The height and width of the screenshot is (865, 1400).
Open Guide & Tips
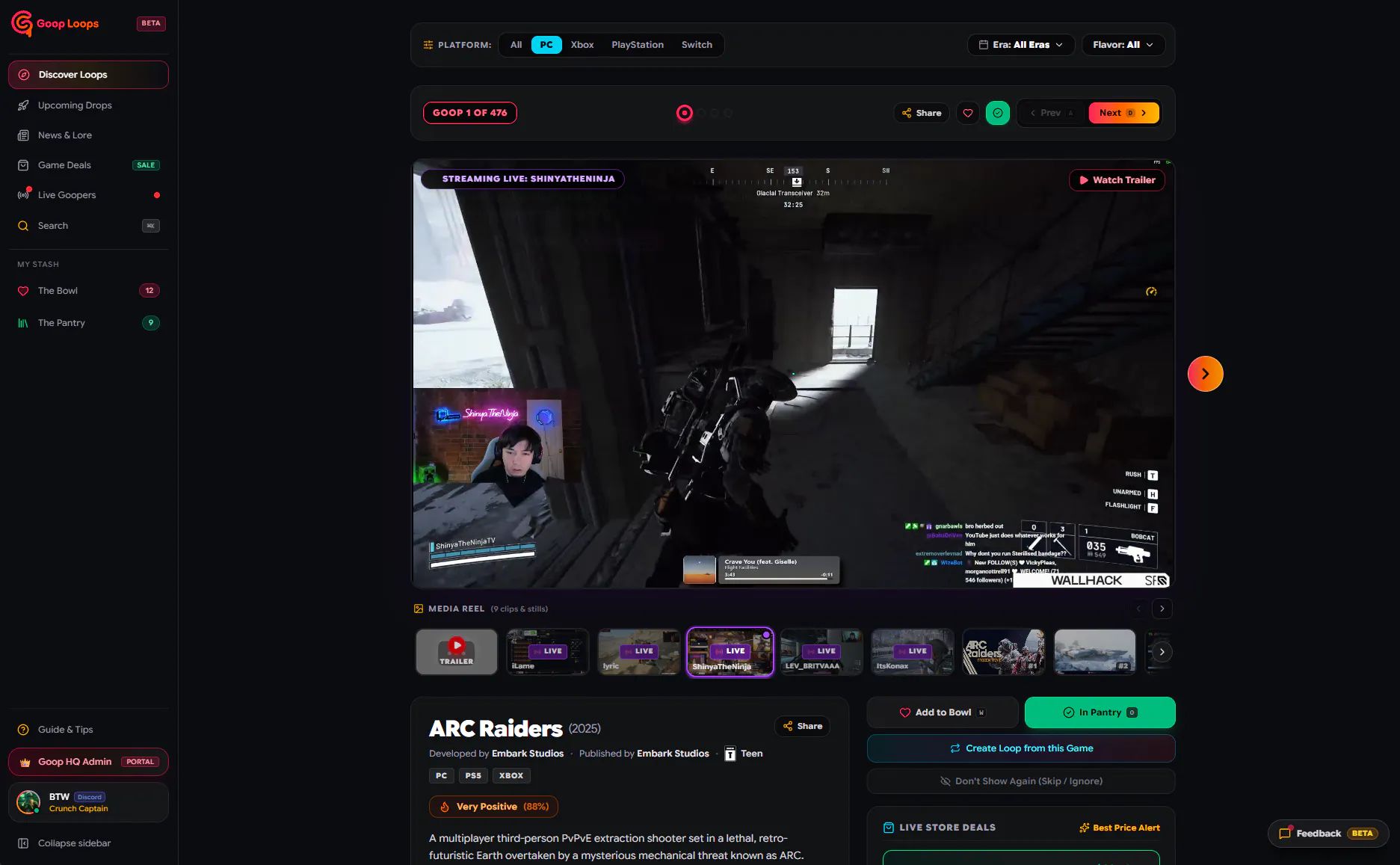(x=88, y=730)
